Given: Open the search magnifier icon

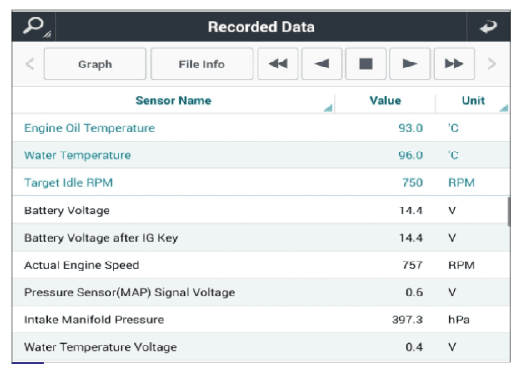Looking at the screenshot, I should click(x=33, y=26).
